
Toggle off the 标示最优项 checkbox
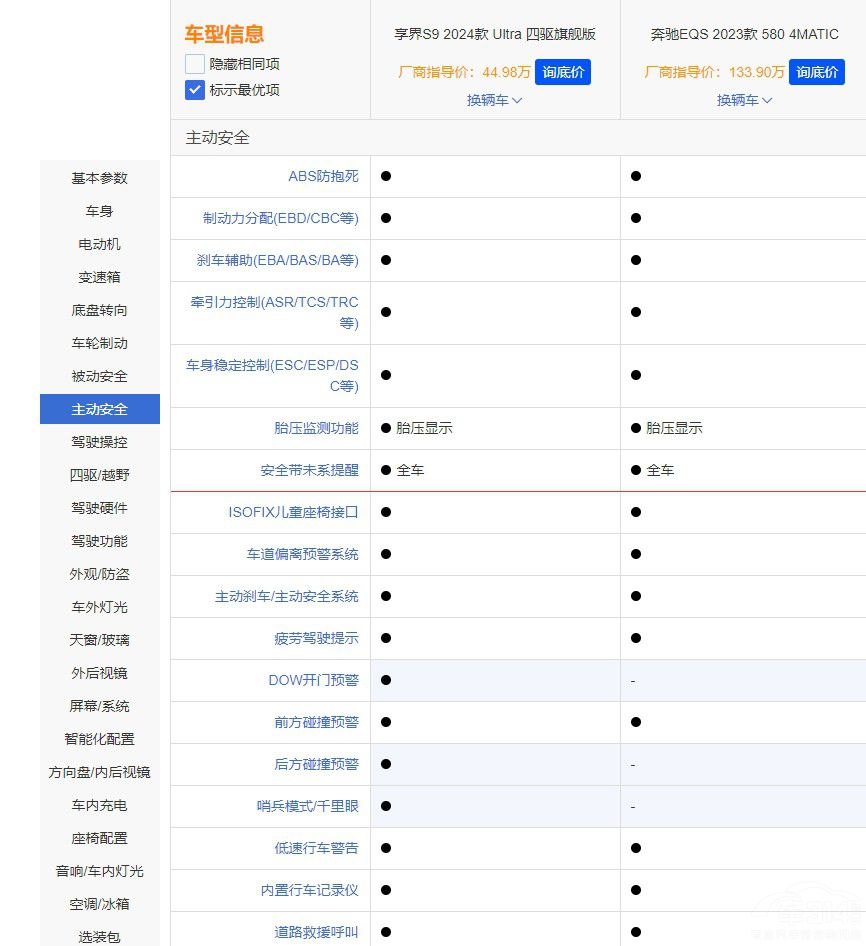pos(195,90)
